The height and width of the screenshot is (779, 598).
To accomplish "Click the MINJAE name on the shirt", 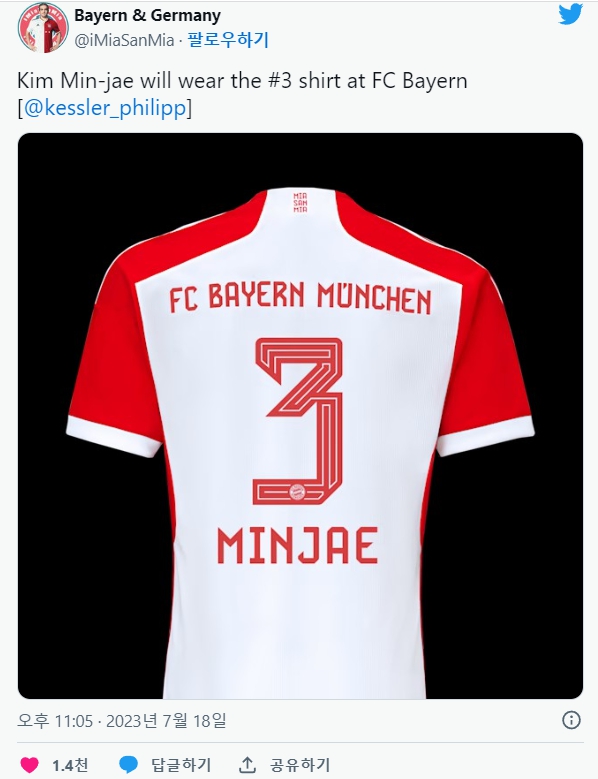I will tap(298, 545).
